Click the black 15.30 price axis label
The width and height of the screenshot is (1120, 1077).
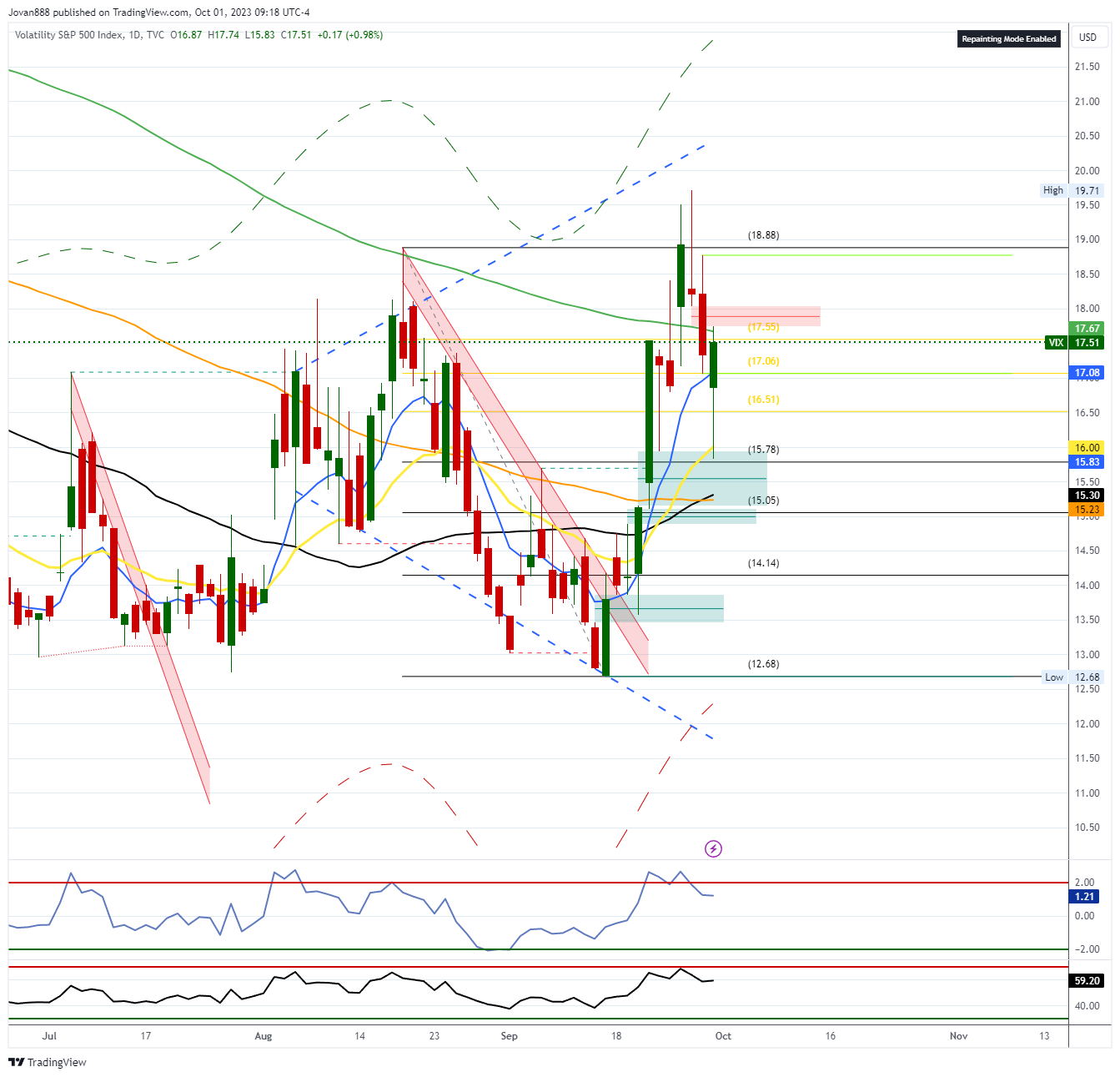[x=1087, y=496]
